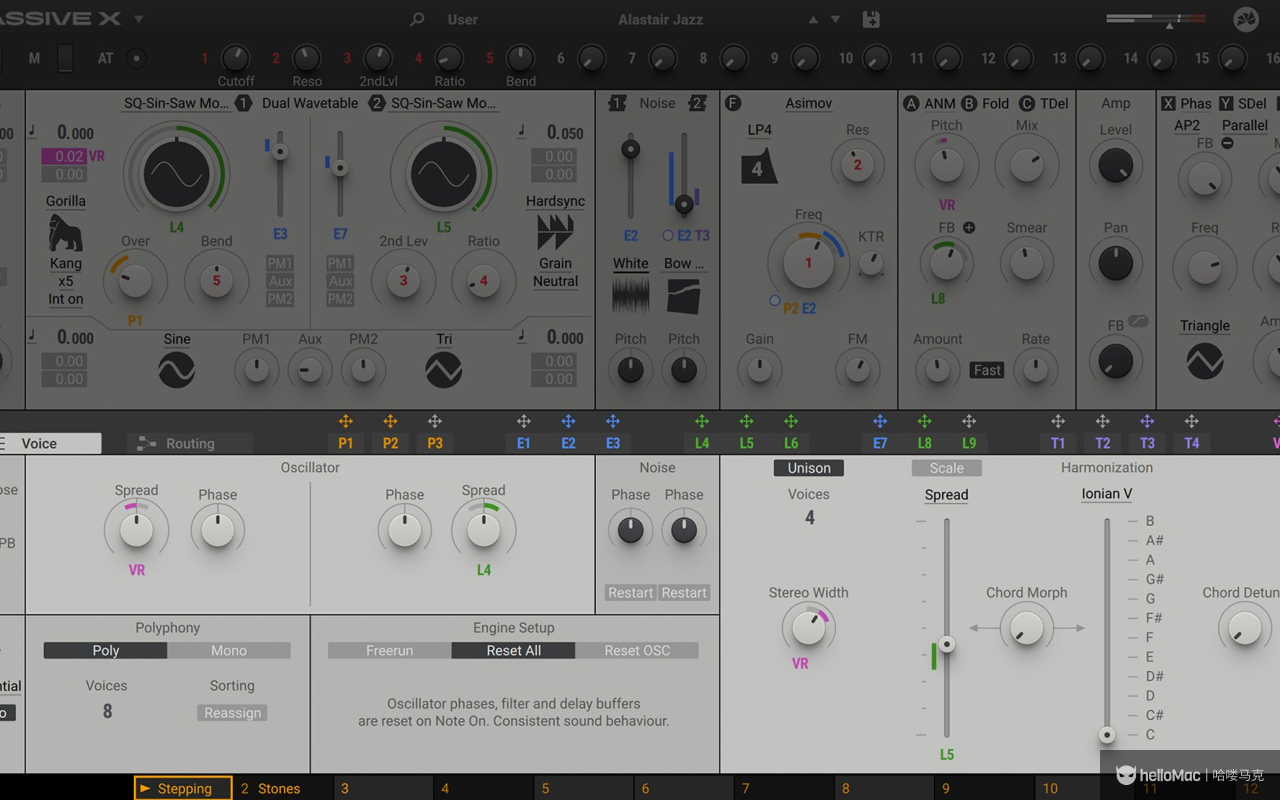Click the E3 oscillator level fader

280,152
